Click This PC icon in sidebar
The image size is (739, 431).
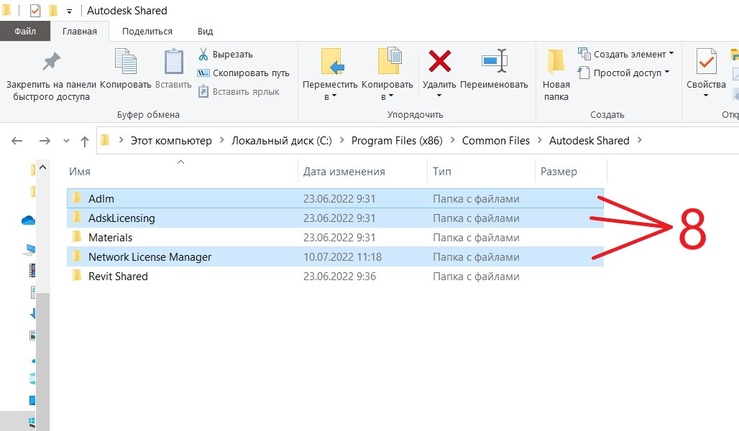point(30,250)
